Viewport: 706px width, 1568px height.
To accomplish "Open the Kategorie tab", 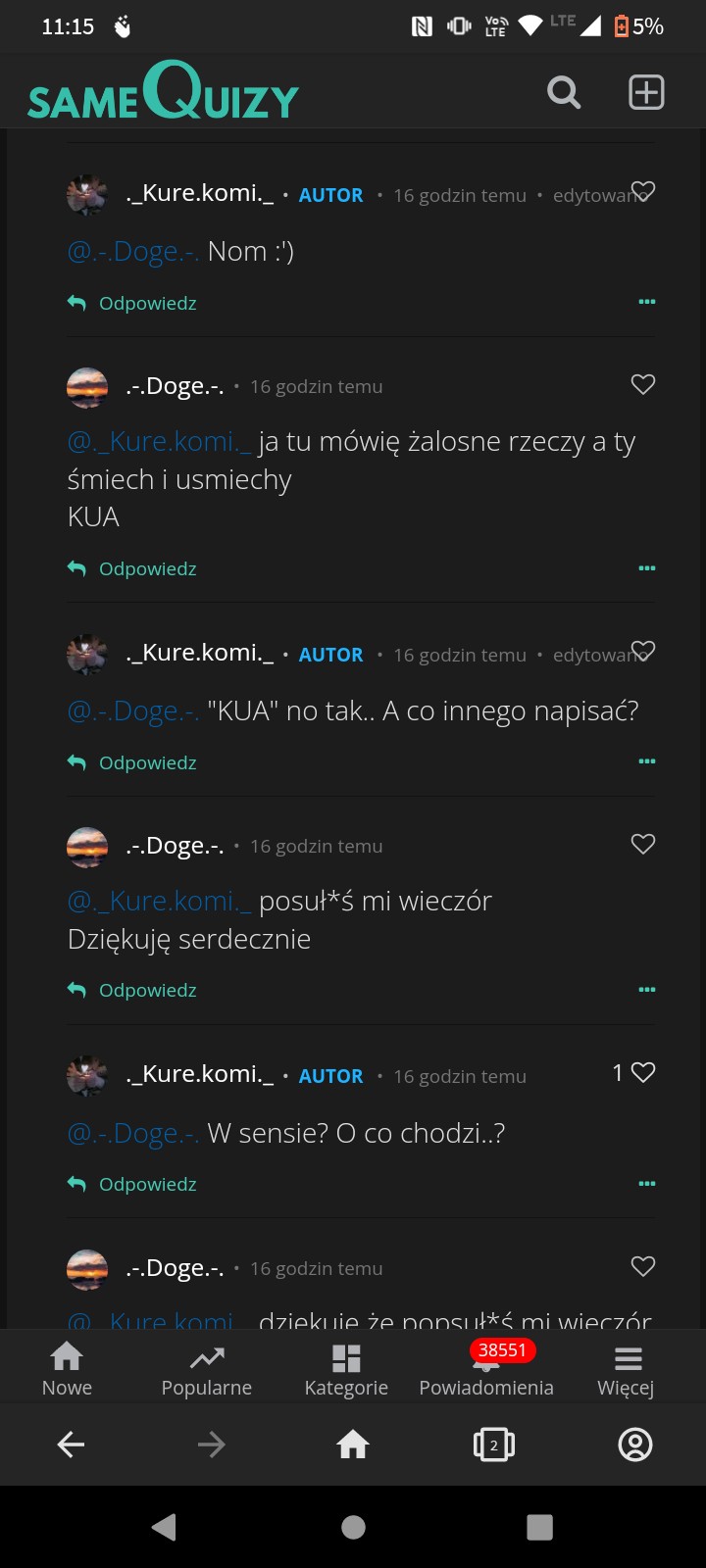I will 346,1369.
